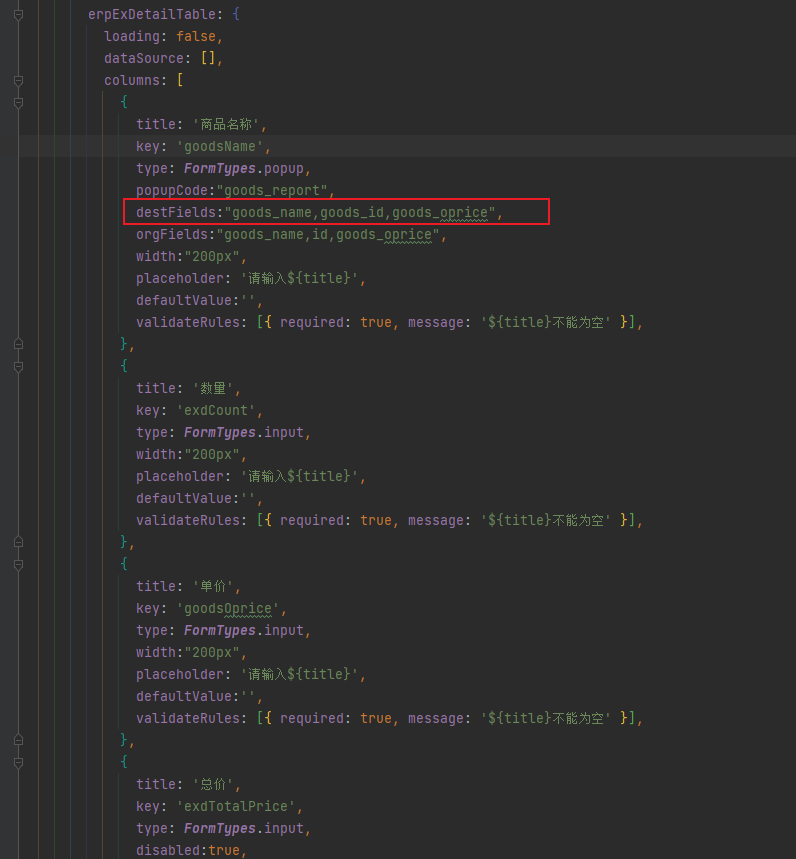Click validateRules line of the goodsName column
Screen dimensions: 796x859
389,322
